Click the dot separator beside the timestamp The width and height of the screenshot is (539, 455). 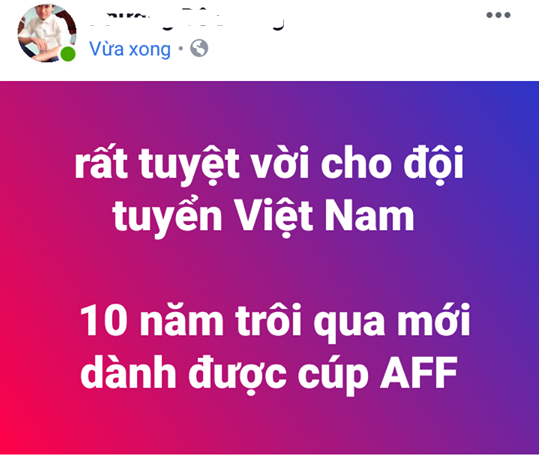(180, 48)
